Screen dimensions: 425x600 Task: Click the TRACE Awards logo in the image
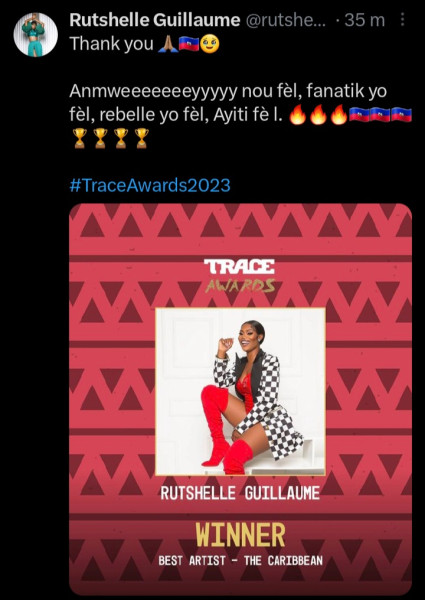(x=239, y=276)
